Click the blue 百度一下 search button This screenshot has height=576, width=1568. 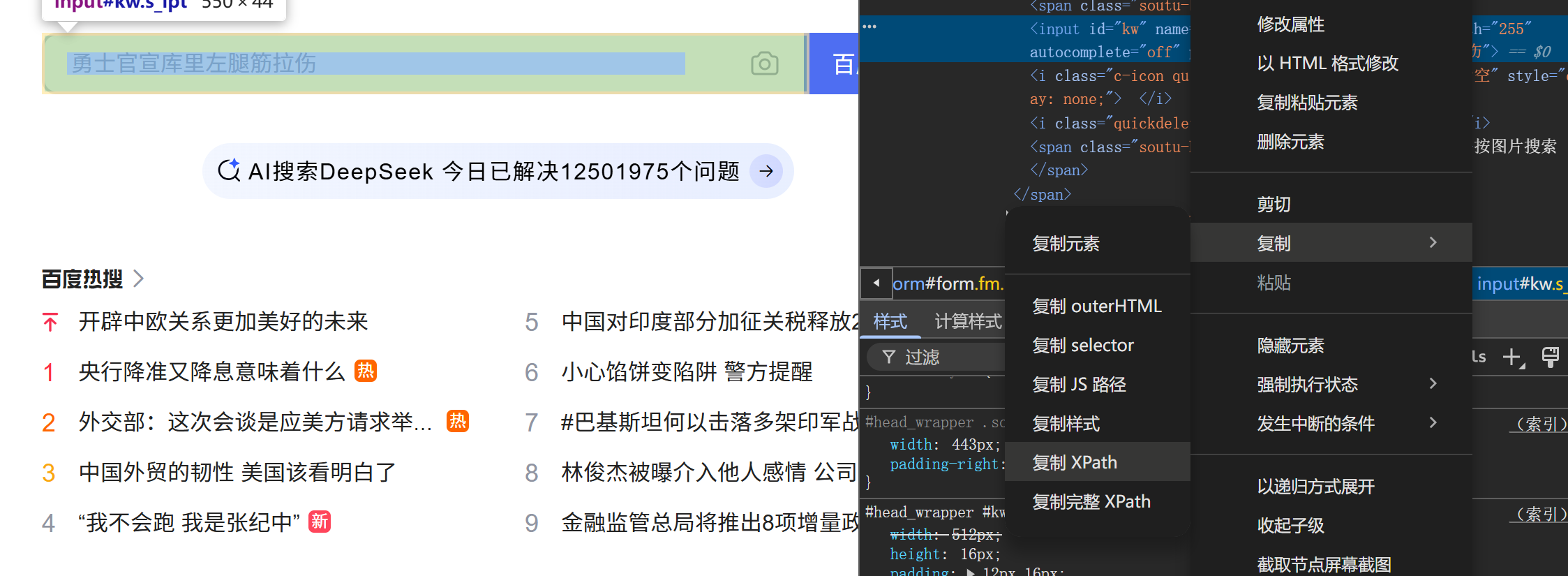(x=834, y=64)
